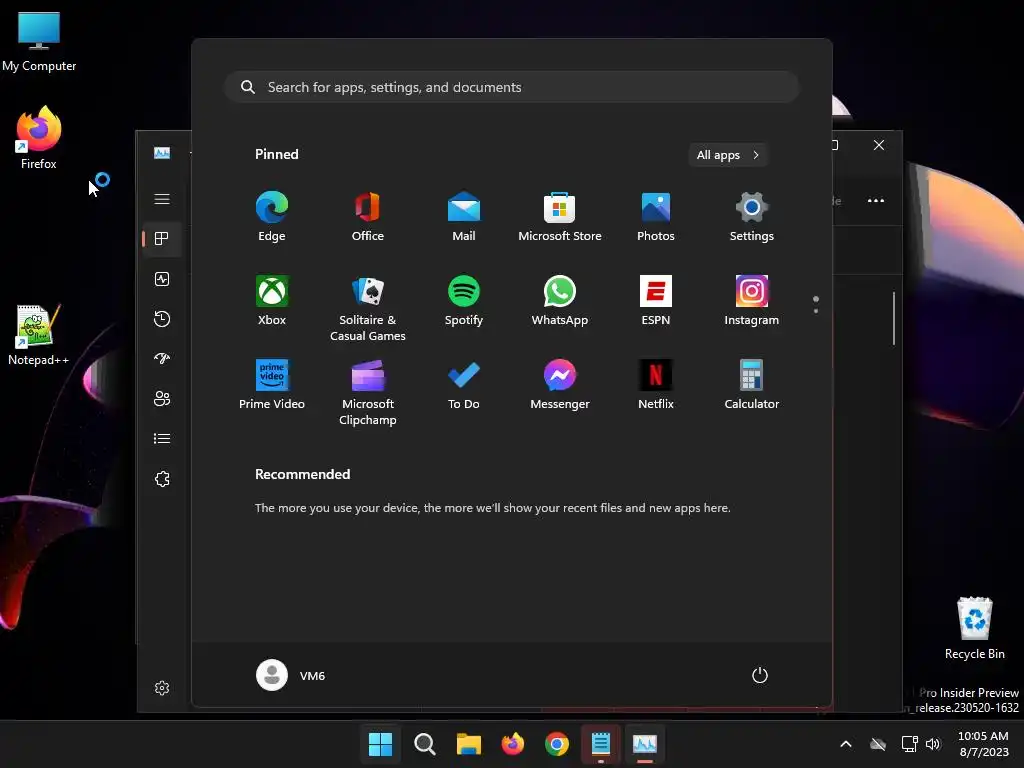Click the Start menu search box
Screen dimensions: 1024x768
(512, 87)
